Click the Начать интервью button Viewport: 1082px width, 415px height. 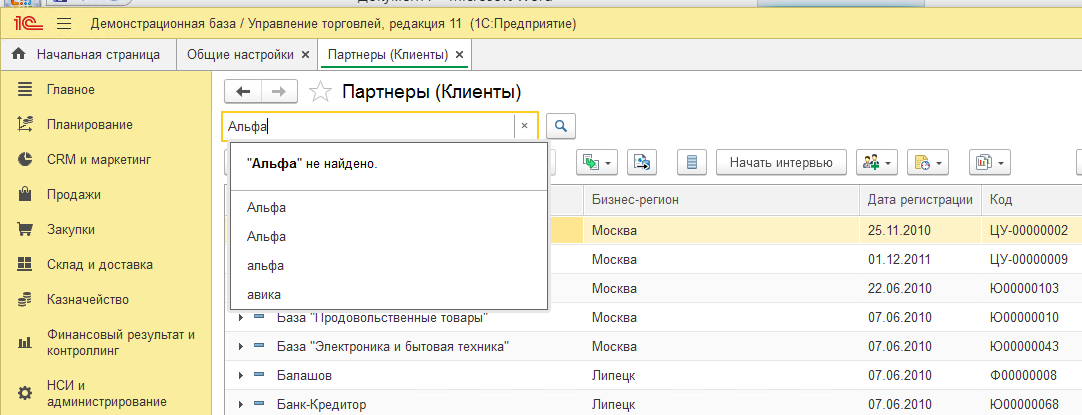[781, 163]
